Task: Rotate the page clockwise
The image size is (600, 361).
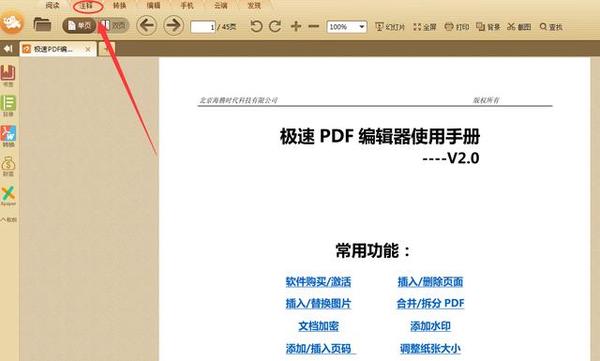Action: pos(275,26)
